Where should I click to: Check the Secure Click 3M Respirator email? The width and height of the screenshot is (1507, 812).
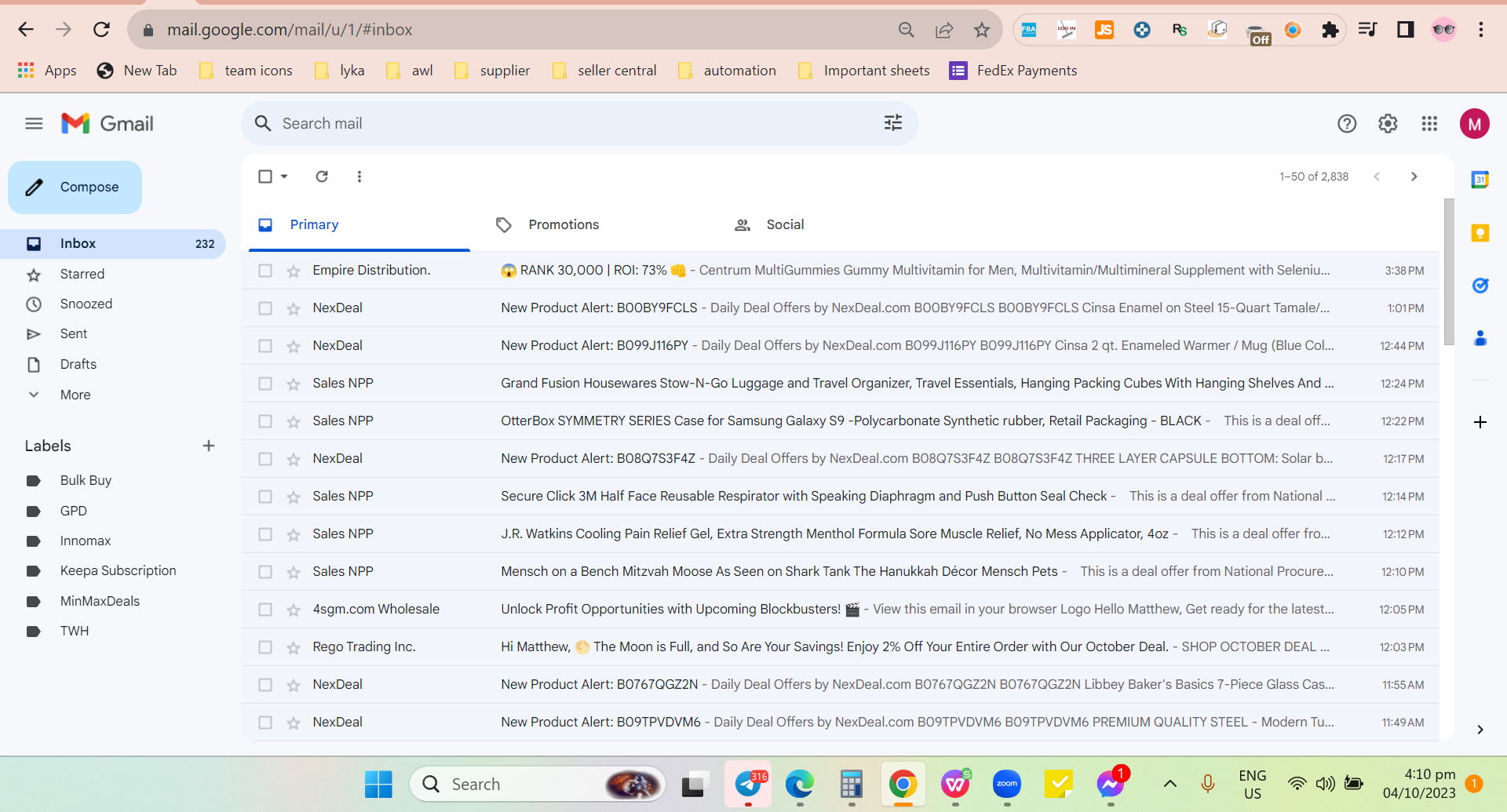click(x=265, y=497)
